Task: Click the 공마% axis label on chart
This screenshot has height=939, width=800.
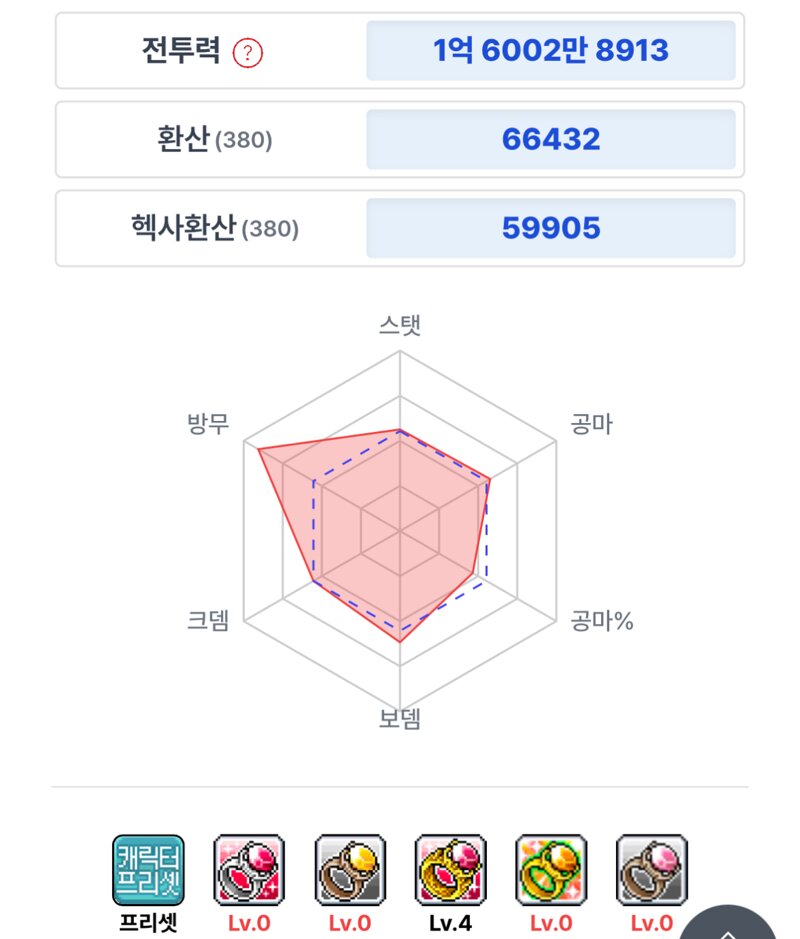Action: (601, 620)
